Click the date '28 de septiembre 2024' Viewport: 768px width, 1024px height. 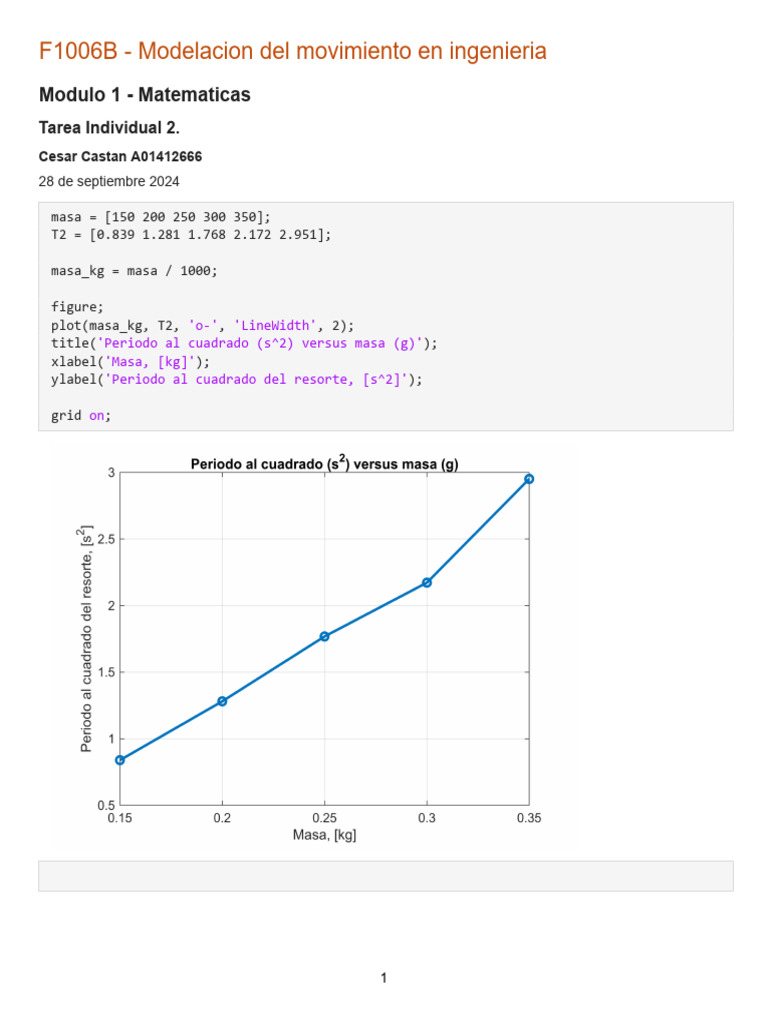pos(109,181)
